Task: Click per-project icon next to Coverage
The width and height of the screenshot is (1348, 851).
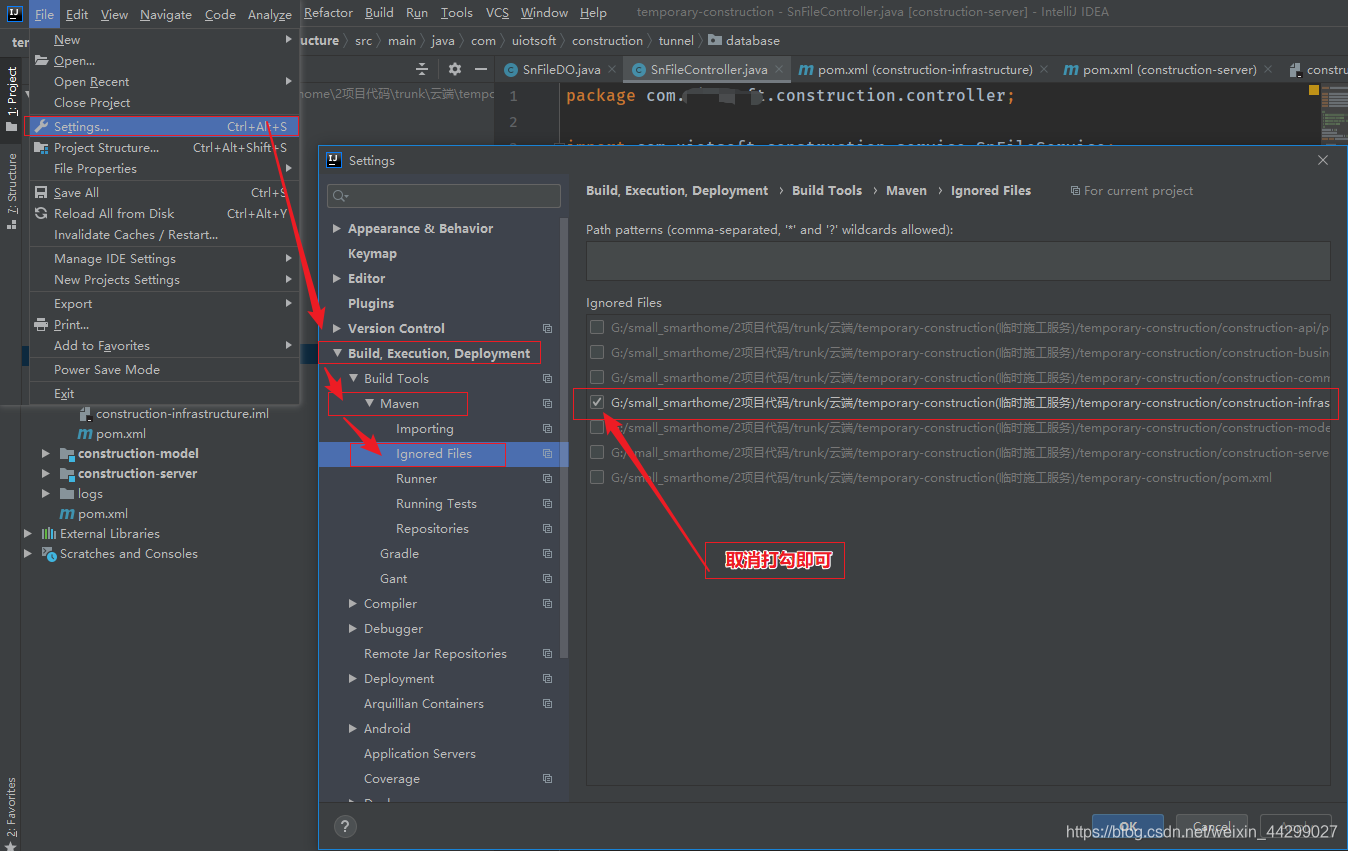Action: point(547,778)
